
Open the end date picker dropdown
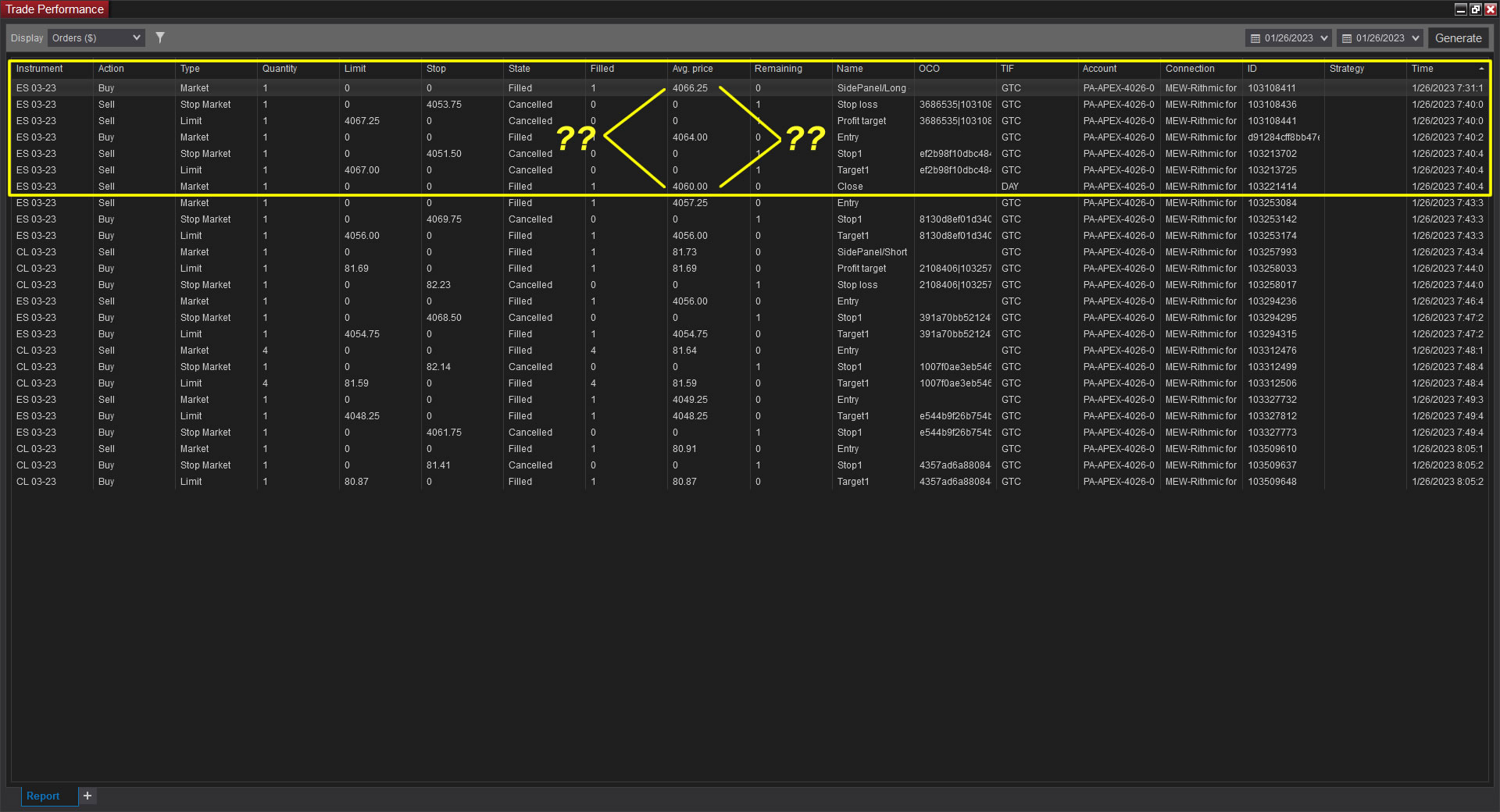pos(1380,37)
